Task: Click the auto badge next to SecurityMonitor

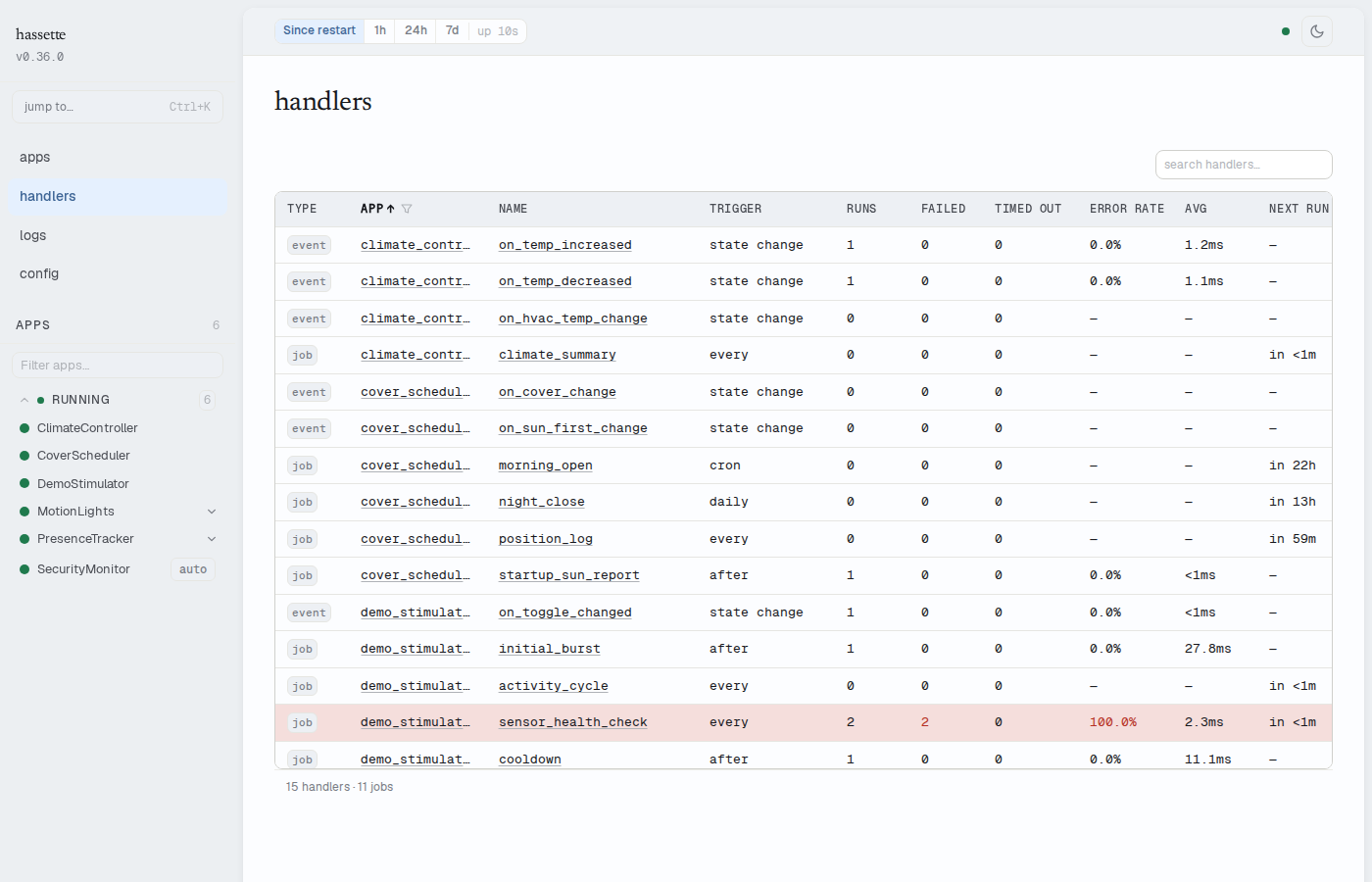Action: click(x=193, y=569)
